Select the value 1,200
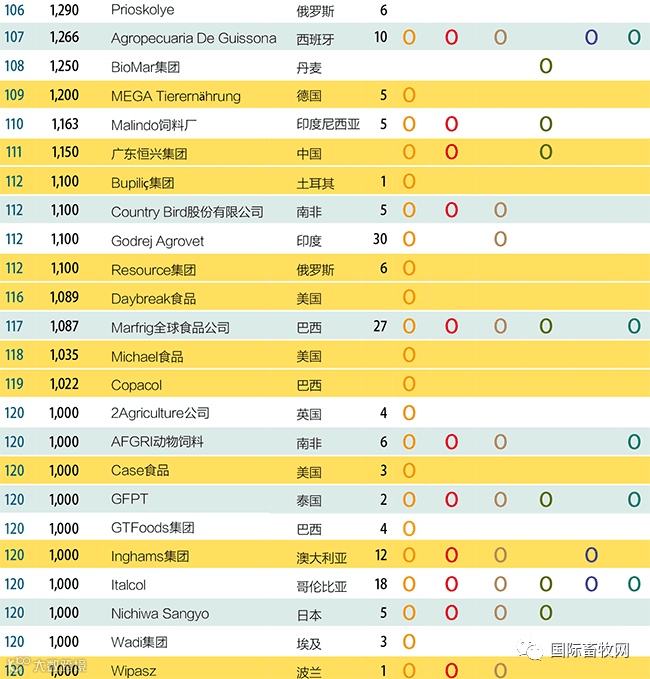The width and height of the screenshot is (650, 679). point(65,95)
